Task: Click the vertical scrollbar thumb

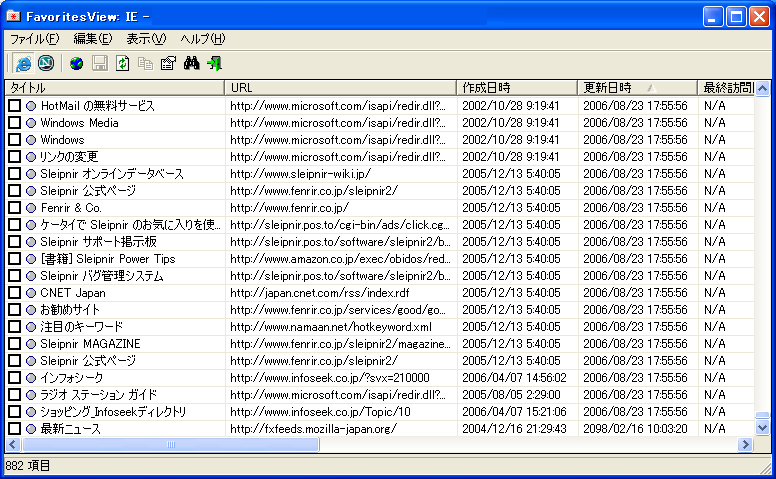Action: click(x=763, y=415)
